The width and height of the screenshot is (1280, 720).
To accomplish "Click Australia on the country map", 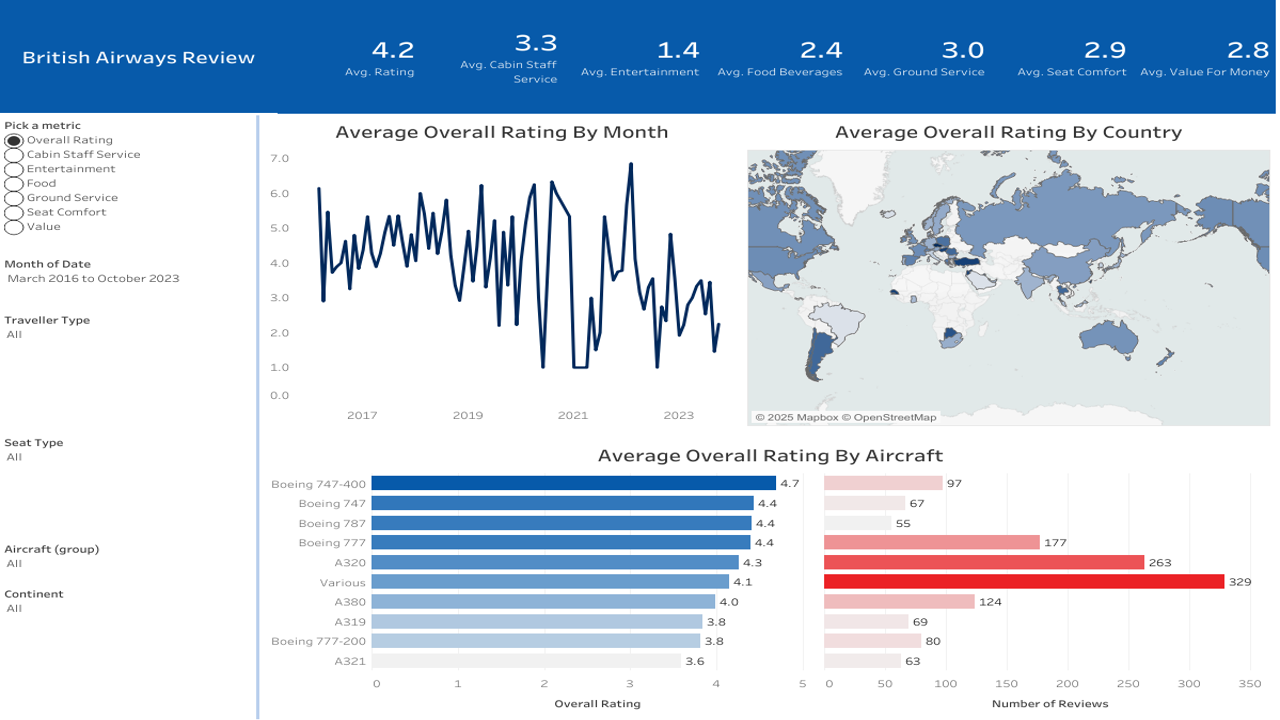I will click(x=1110, y=337).
